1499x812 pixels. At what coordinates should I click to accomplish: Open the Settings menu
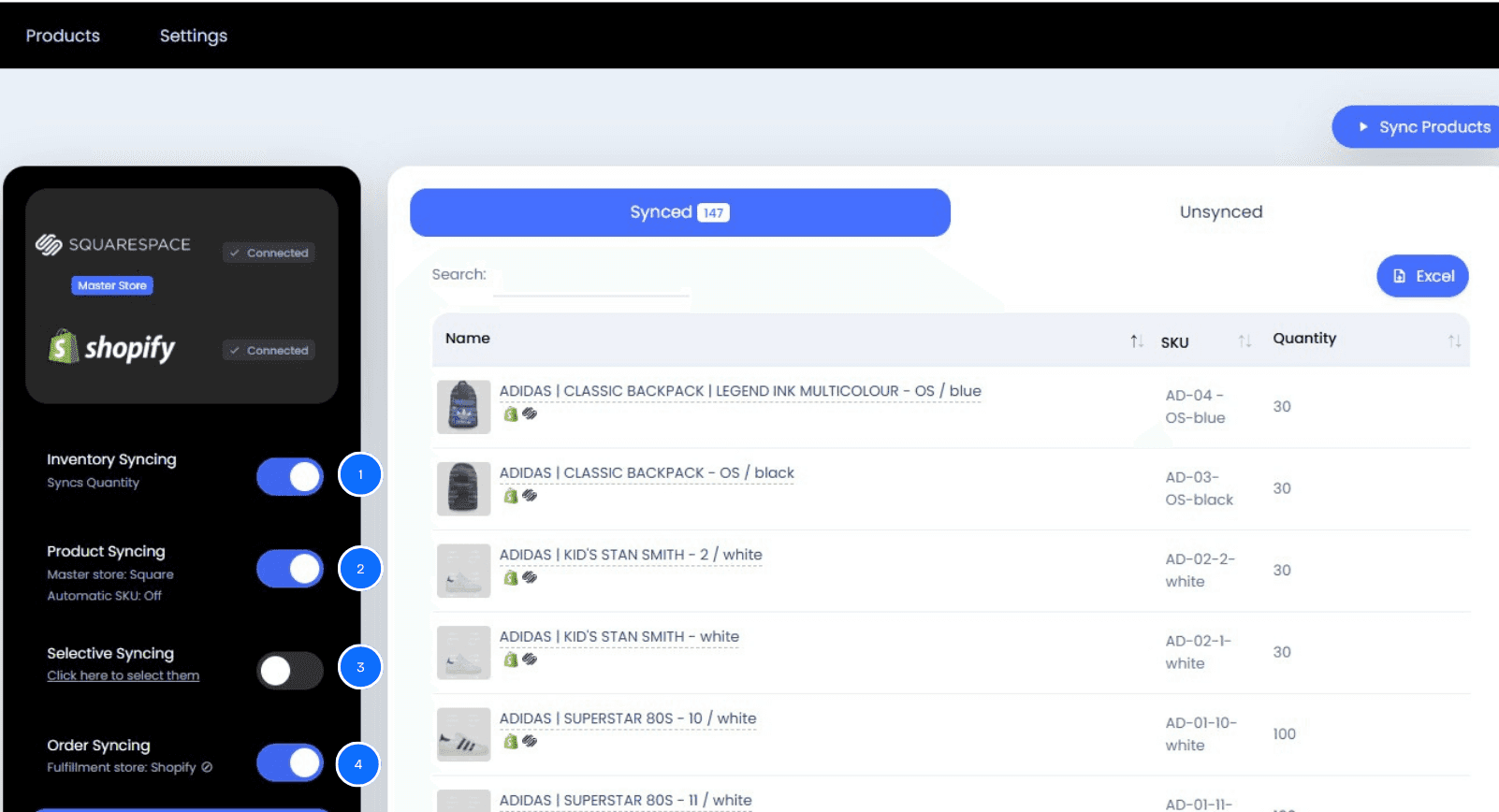(194, 36)
